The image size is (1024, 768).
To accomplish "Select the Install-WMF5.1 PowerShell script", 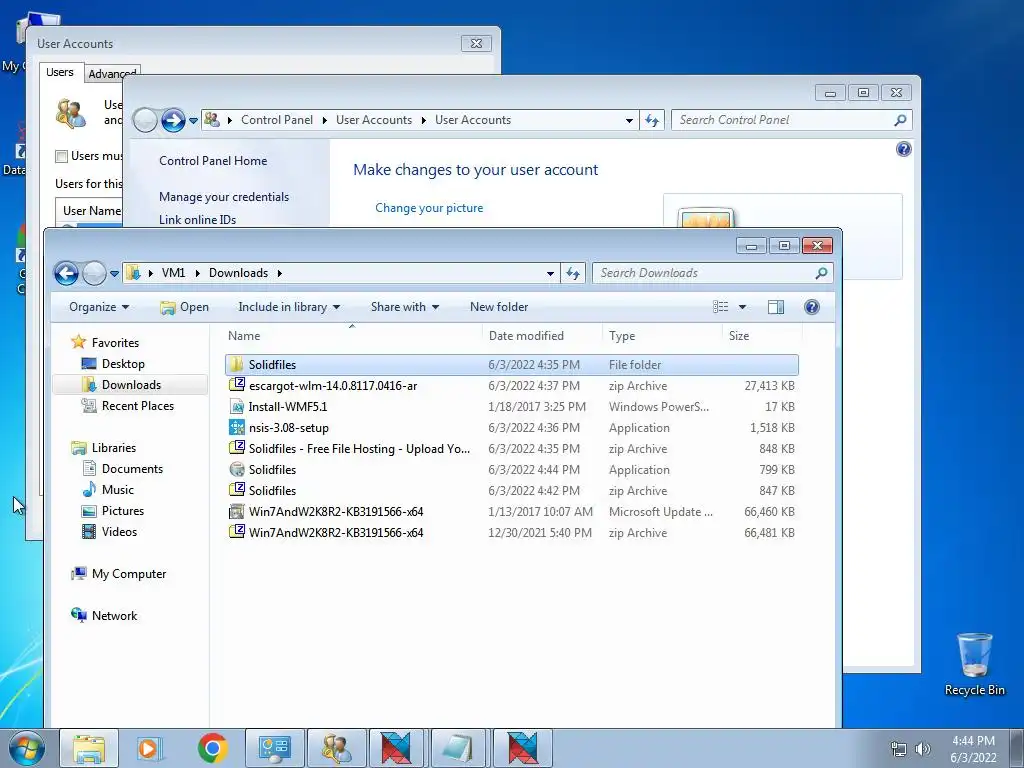I will click(511, 406).
